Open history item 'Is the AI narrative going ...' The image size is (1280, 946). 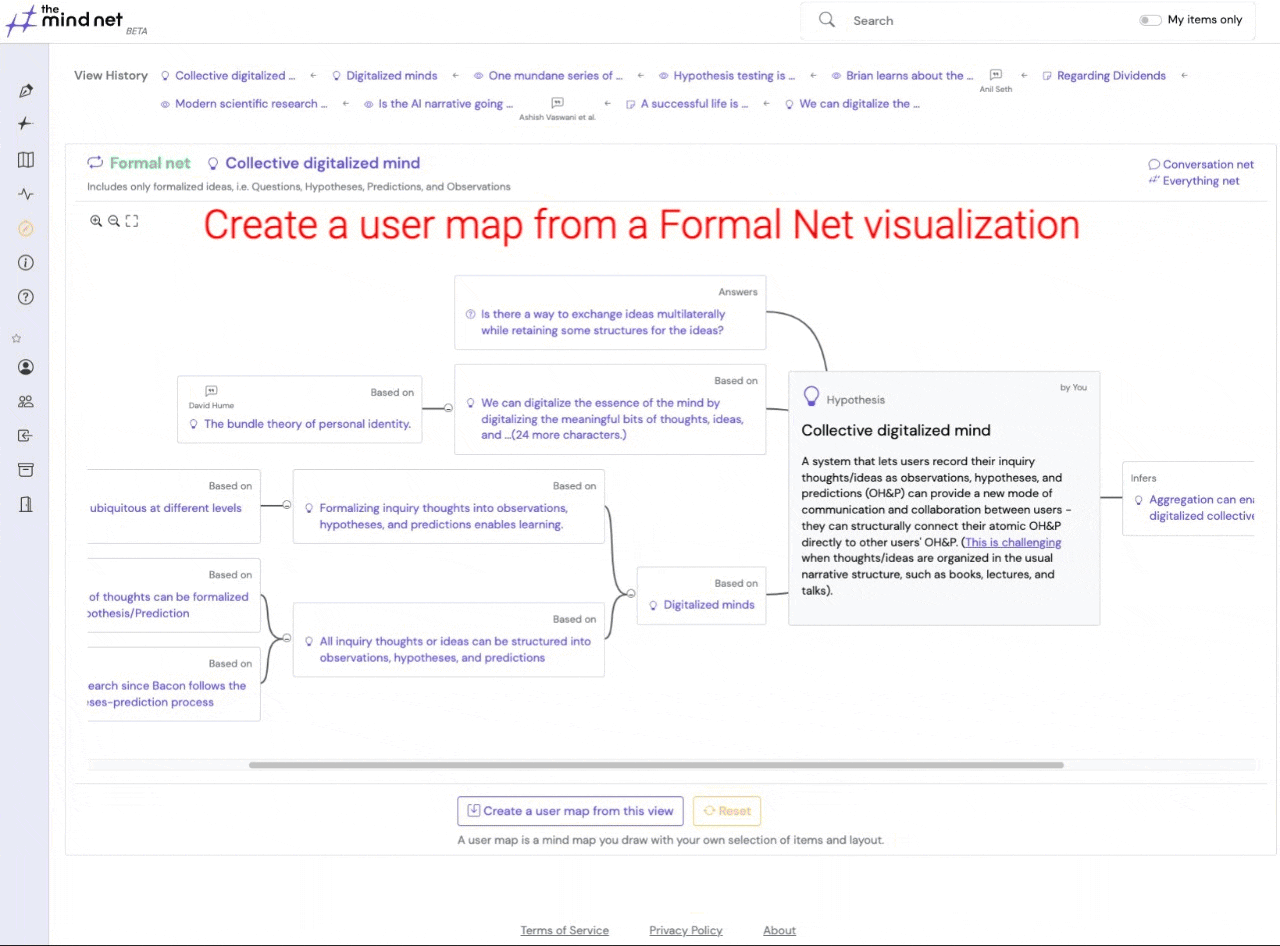tap(446, 103)
